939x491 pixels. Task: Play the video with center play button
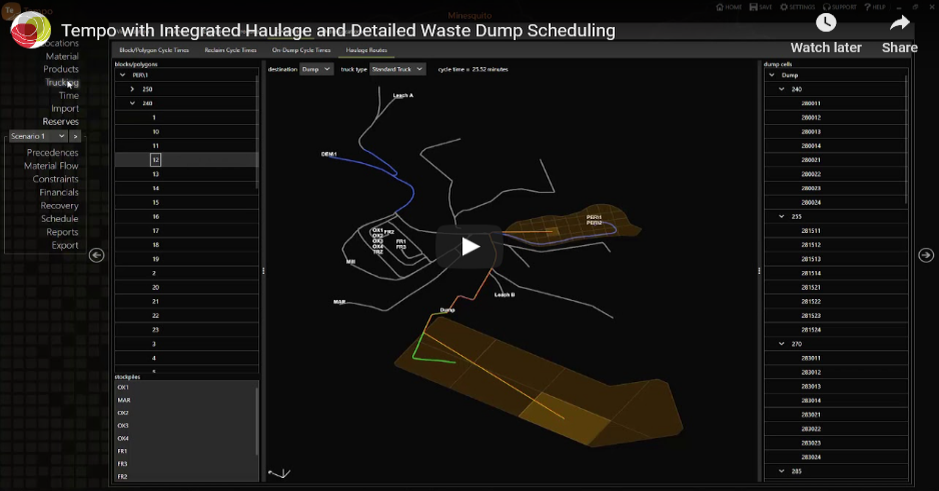coord(470,246)
